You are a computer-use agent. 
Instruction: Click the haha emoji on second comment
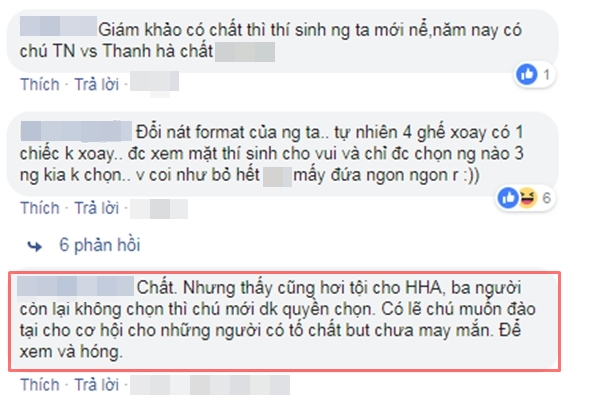(527, 198)
